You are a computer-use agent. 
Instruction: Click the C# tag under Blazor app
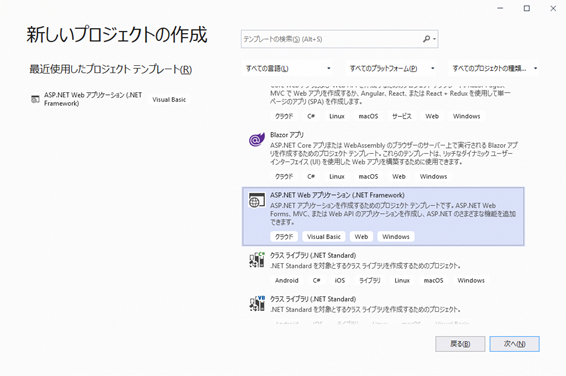pos(311,176)
